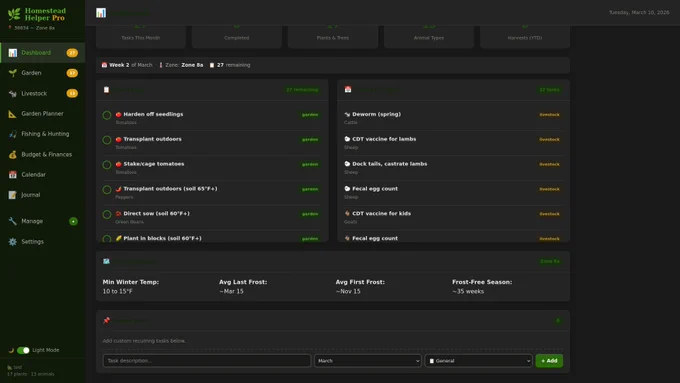
Task: Check the Direct sow (soil 60°F+) circle
Action: (107, 215)
